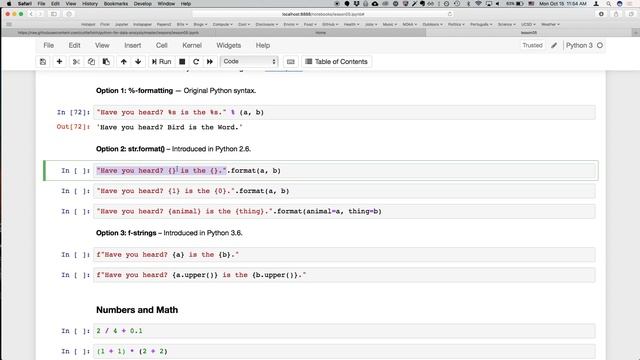Open the notebook File menu

(x=49, y=45)
